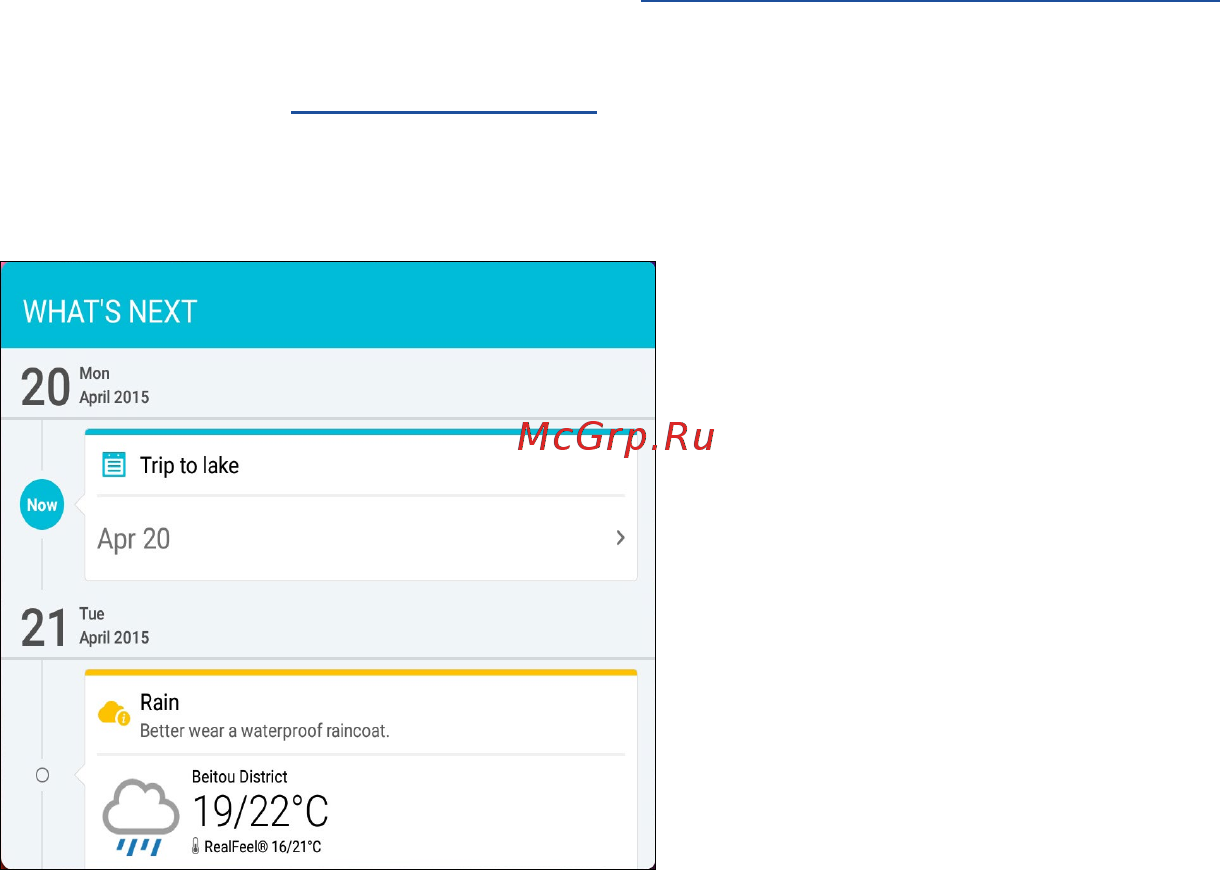Click April 2015 under Tue
This screenshot has height=870, width=1220.
point(114,637)
